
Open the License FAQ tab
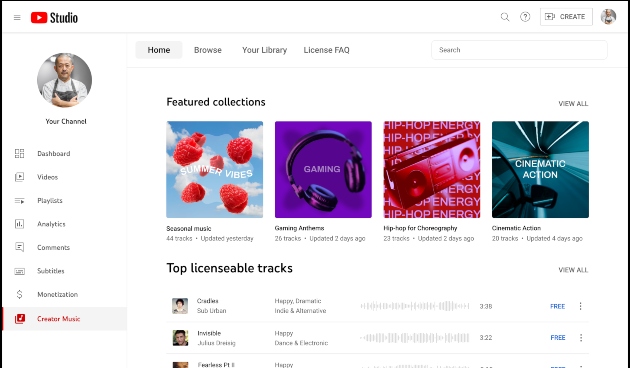coord(326,50)
